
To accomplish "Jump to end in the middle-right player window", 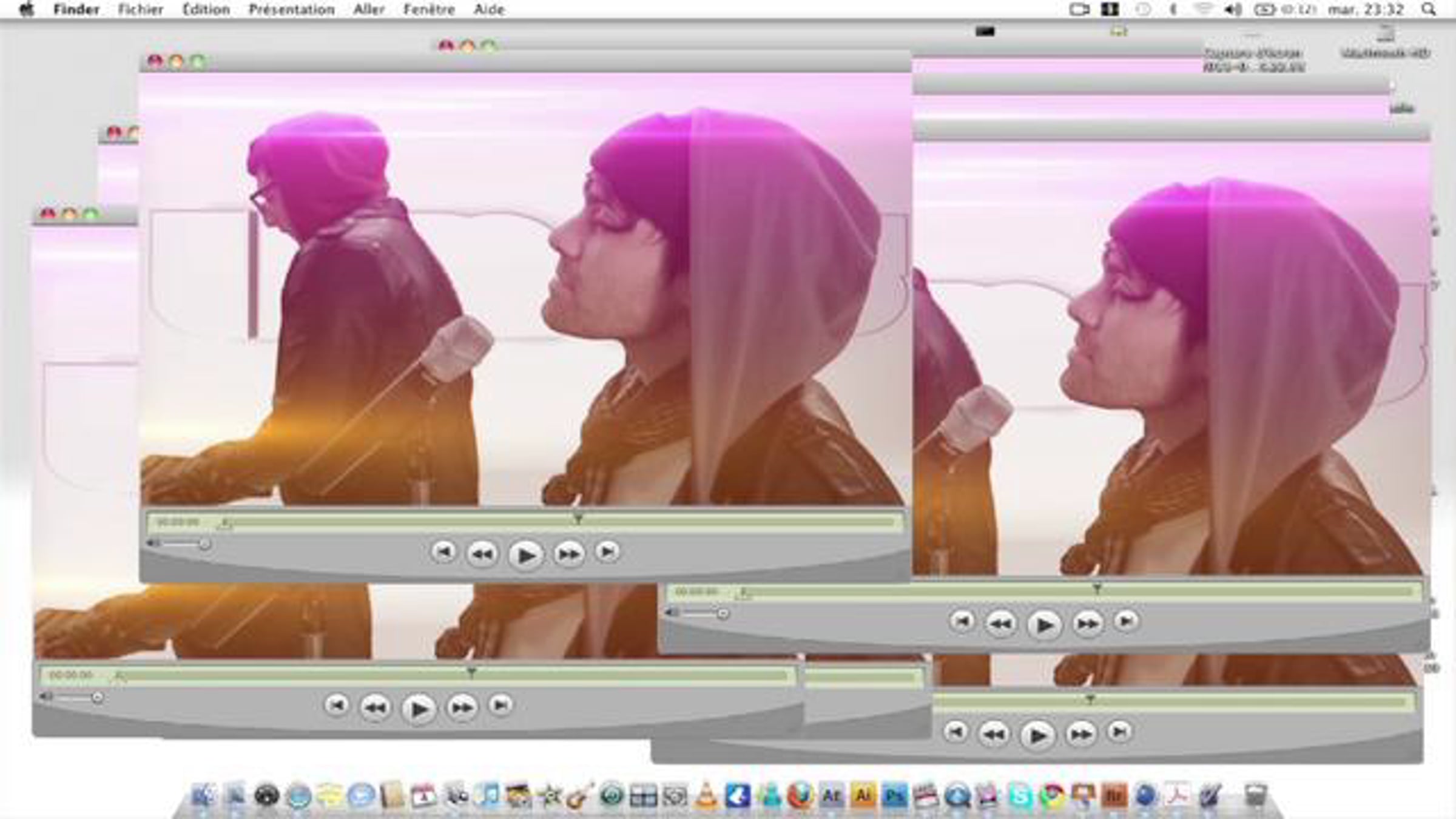I will pos(1126,621).
